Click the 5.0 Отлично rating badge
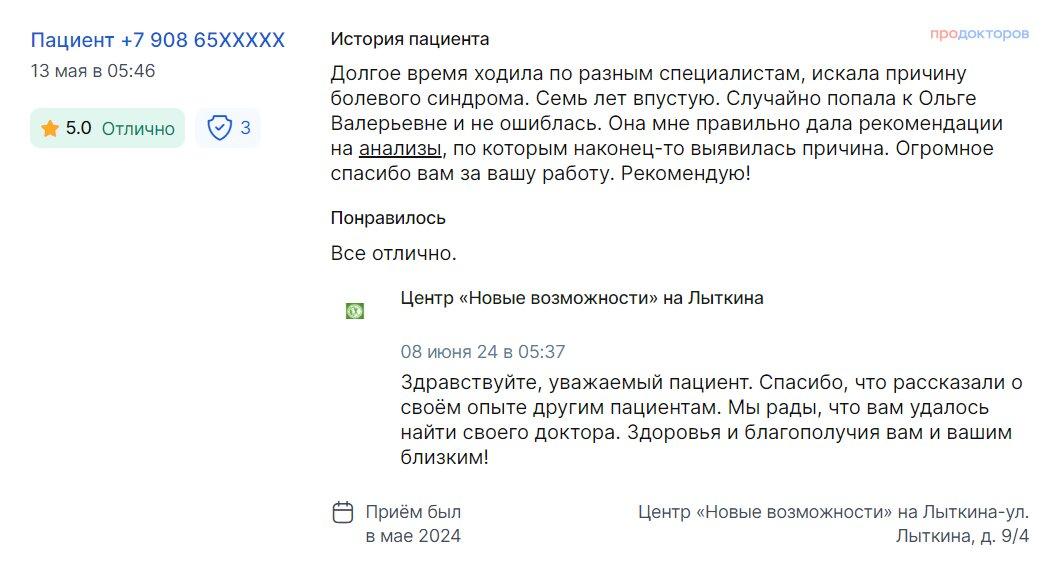Viewport: 1052px width, 575px height. [x=107, y=128]
